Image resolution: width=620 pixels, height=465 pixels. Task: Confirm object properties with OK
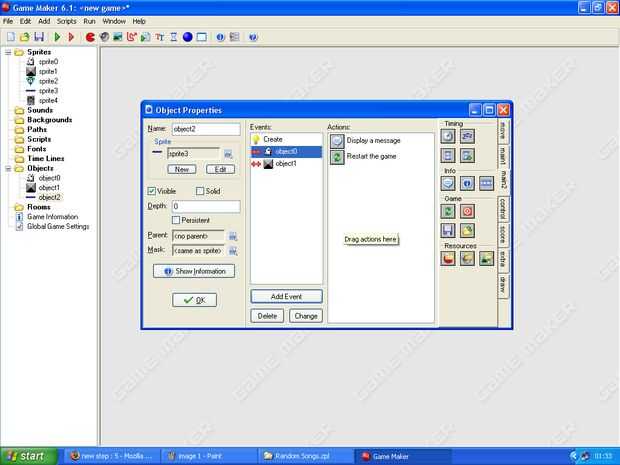195,300
